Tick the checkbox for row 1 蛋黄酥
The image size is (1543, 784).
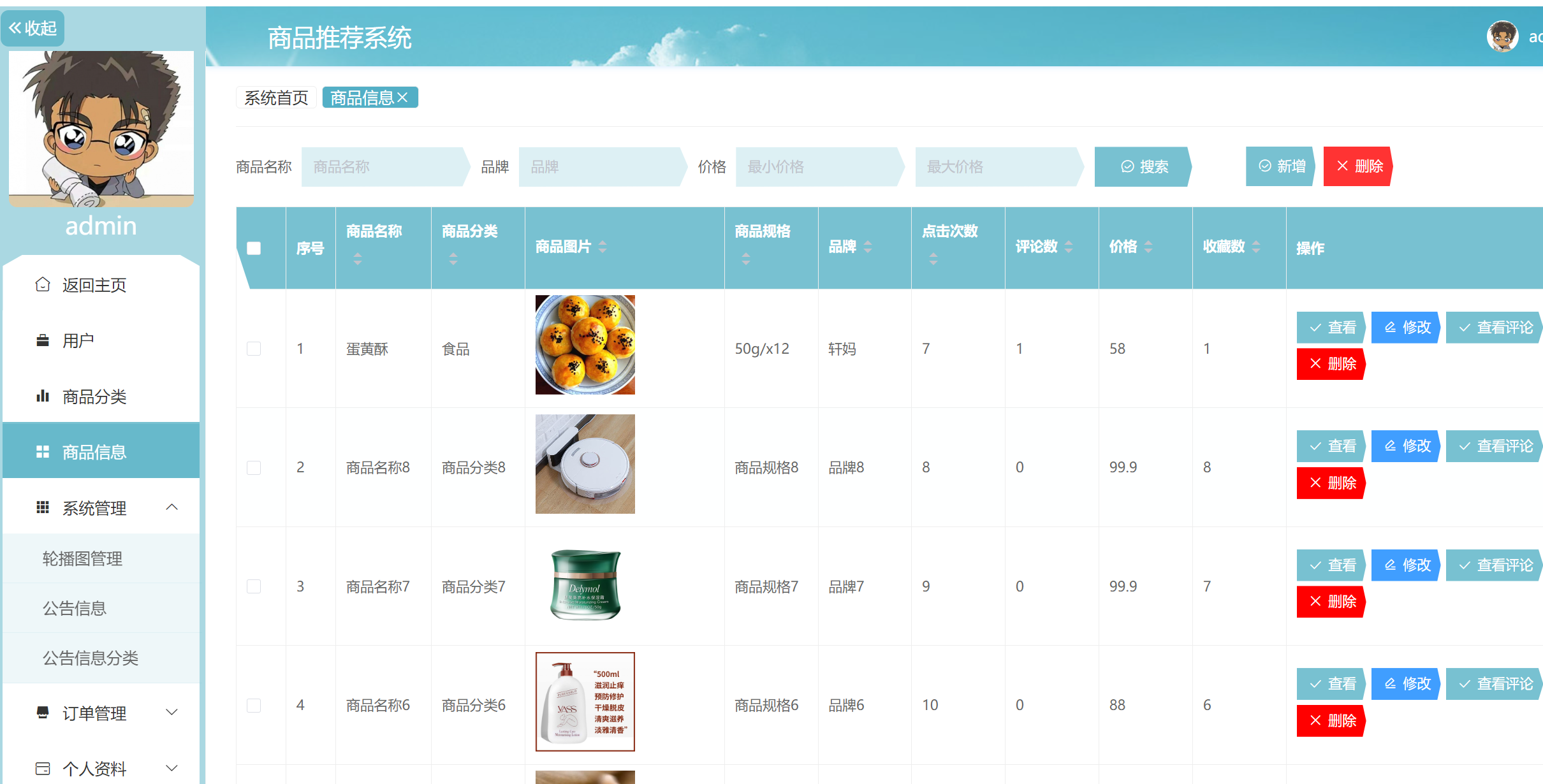(x=254, y=349)
